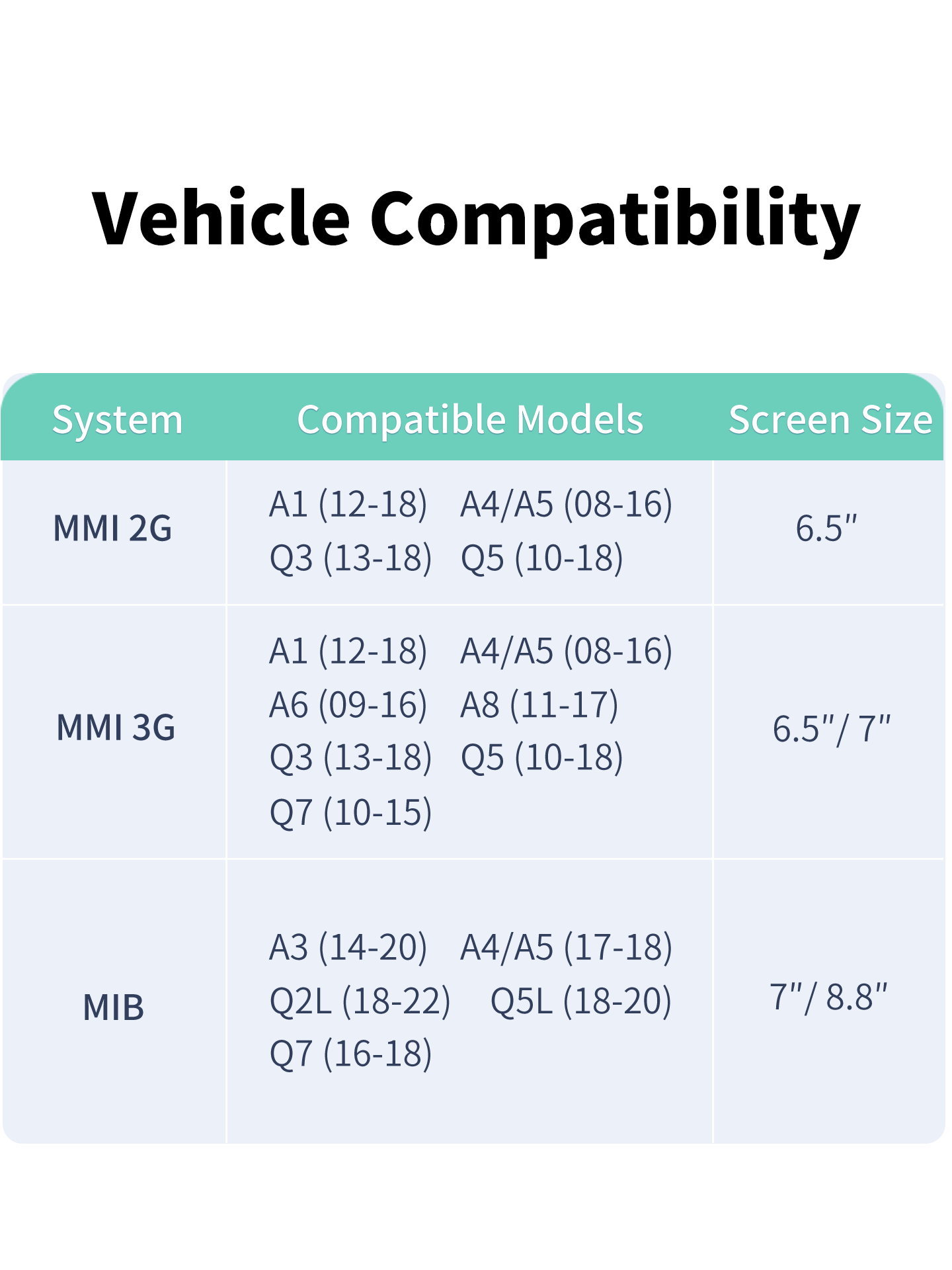Click the A4/A5 (17-18) model entry
This screenshot has height=1270, width=952.
(567, 947)
